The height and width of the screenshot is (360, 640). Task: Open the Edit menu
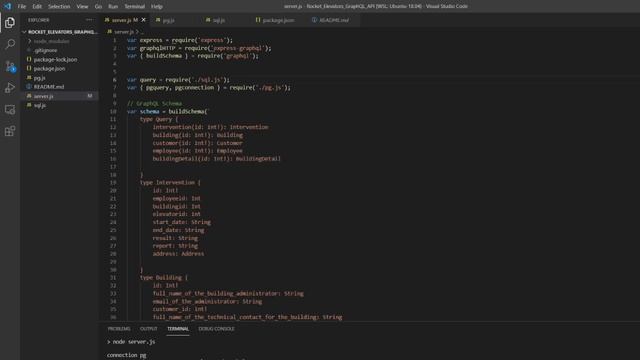[x=37, y=7]
